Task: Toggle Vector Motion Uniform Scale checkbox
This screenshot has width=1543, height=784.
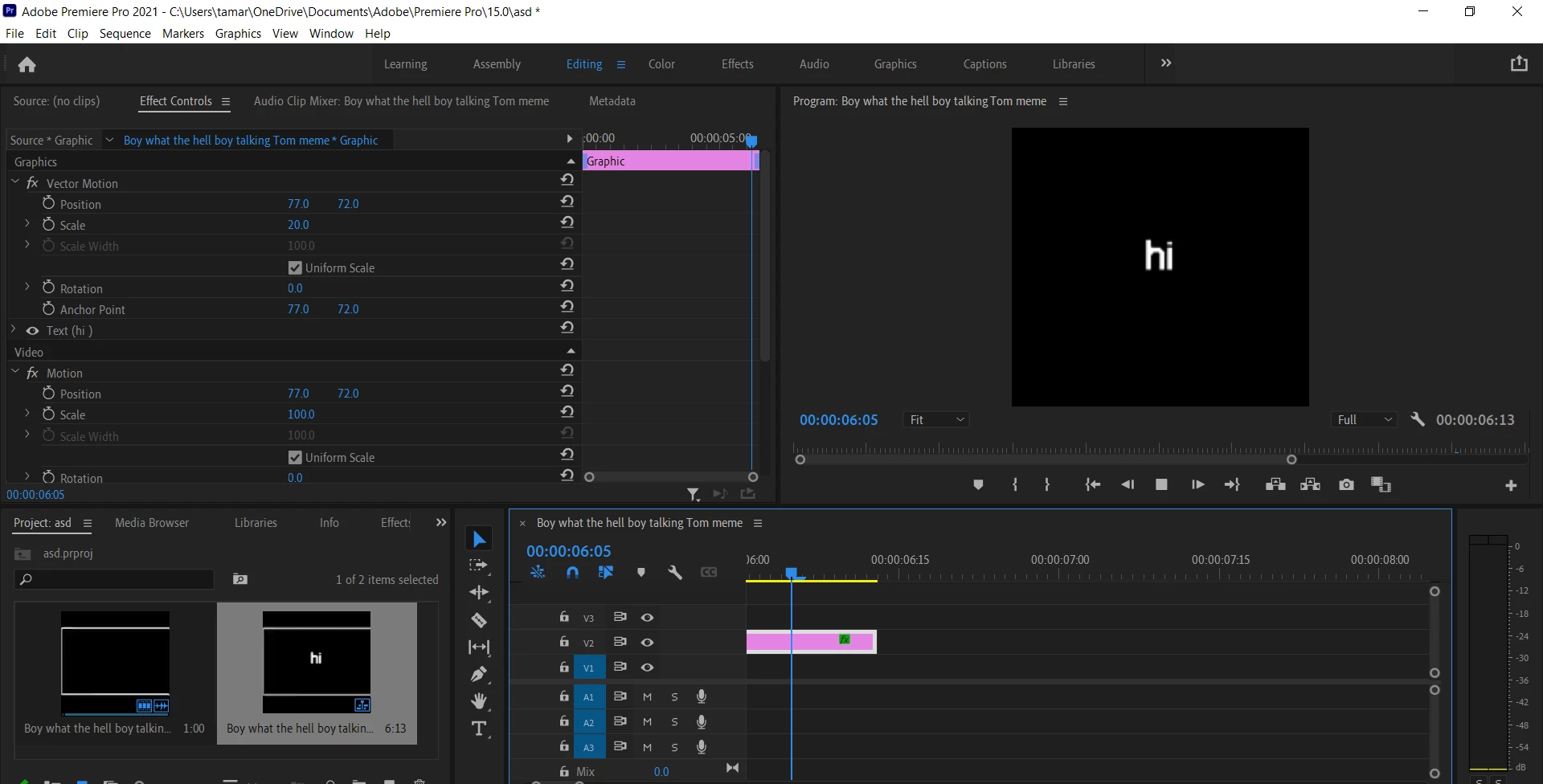Action: (295, 267)
